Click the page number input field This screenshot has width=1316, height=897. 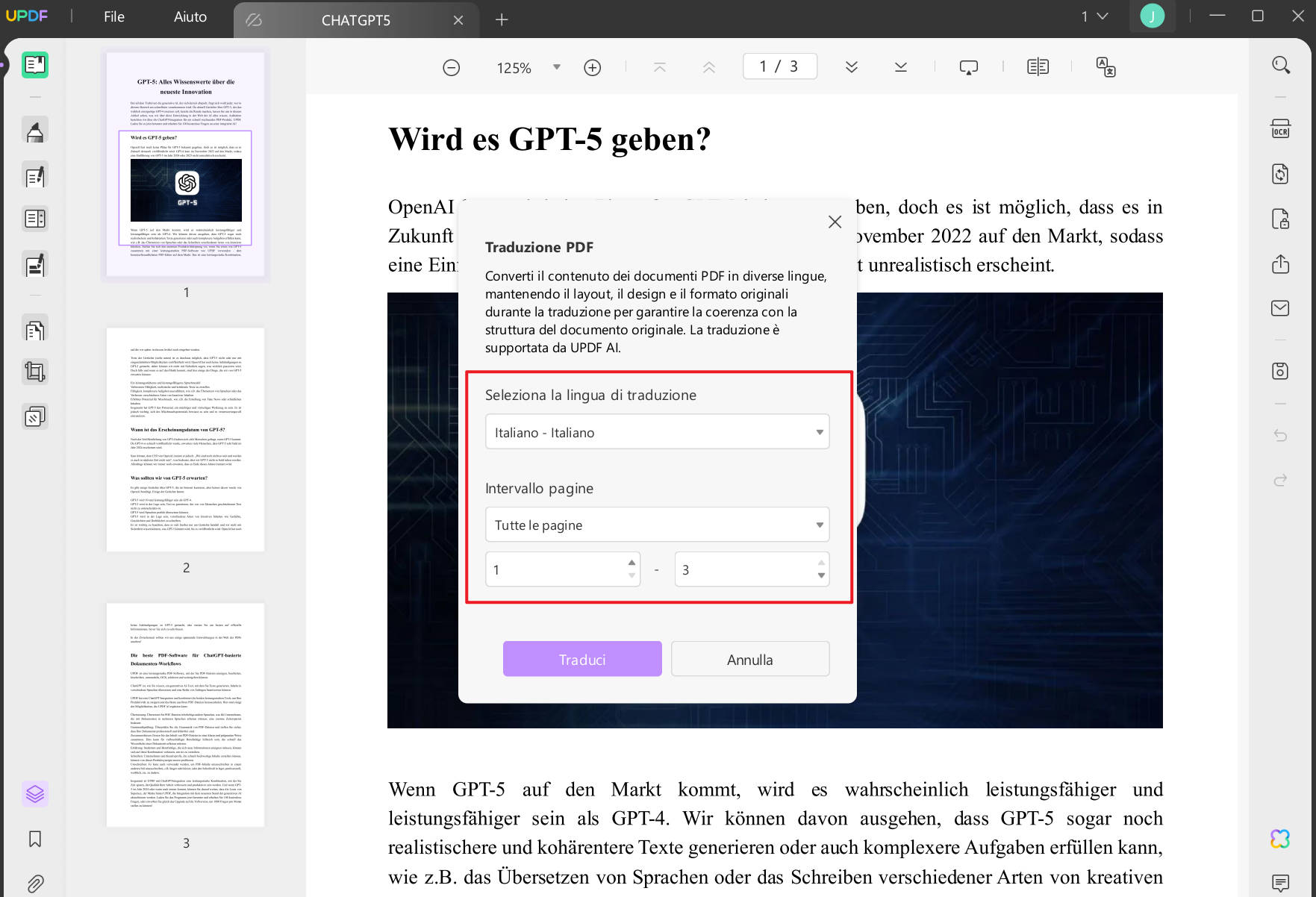click(x=780, y=66)
